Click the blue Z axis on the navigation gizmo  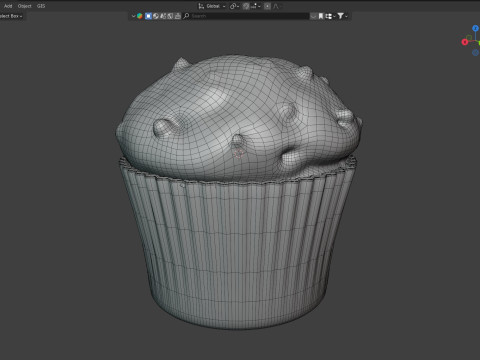[x=475, y=28]
